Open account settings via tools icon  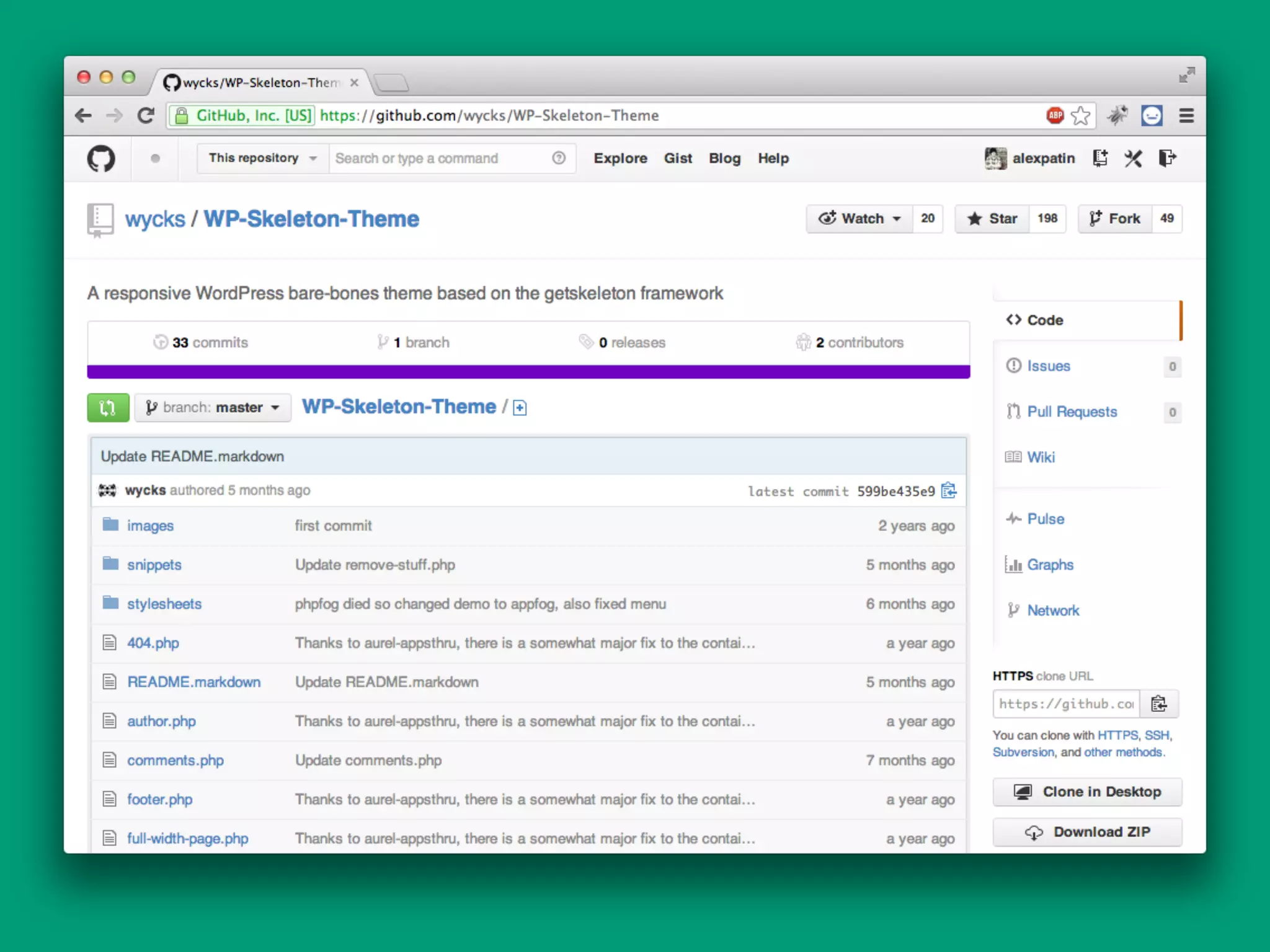point(1133,159)
